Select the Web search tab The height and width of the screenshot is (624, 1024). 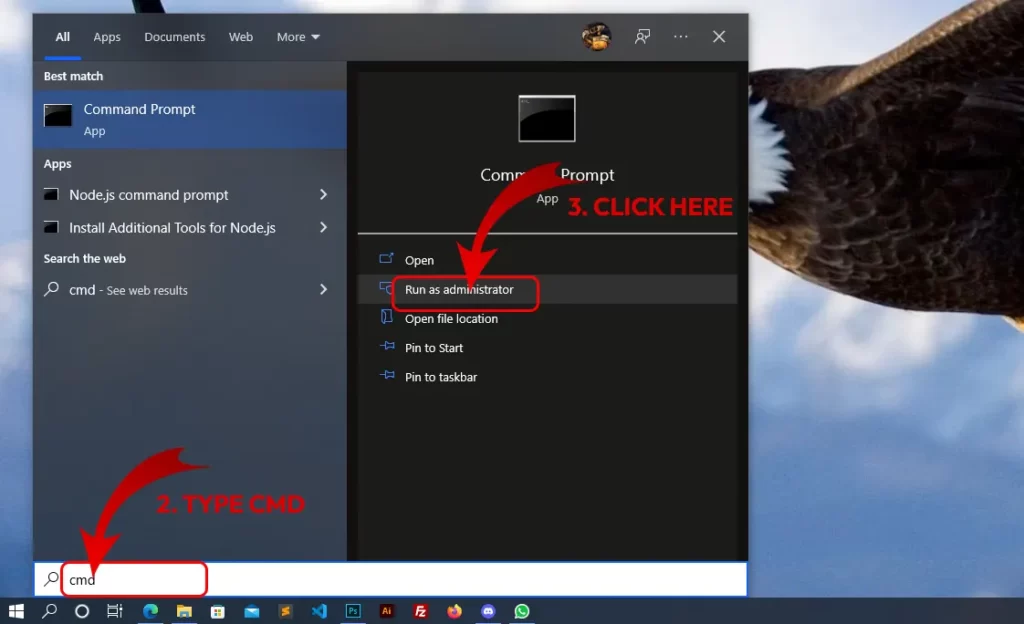coord(241,37)
